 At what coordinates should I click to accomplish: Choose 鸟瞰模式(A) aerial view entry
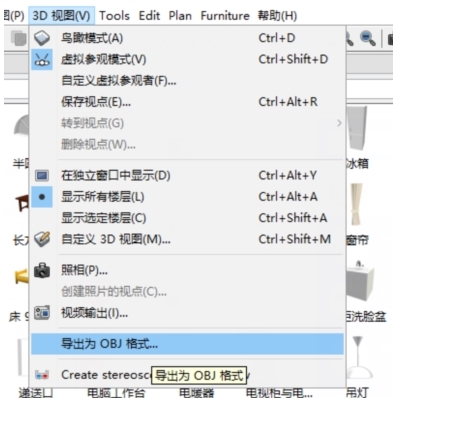[187, 38]
